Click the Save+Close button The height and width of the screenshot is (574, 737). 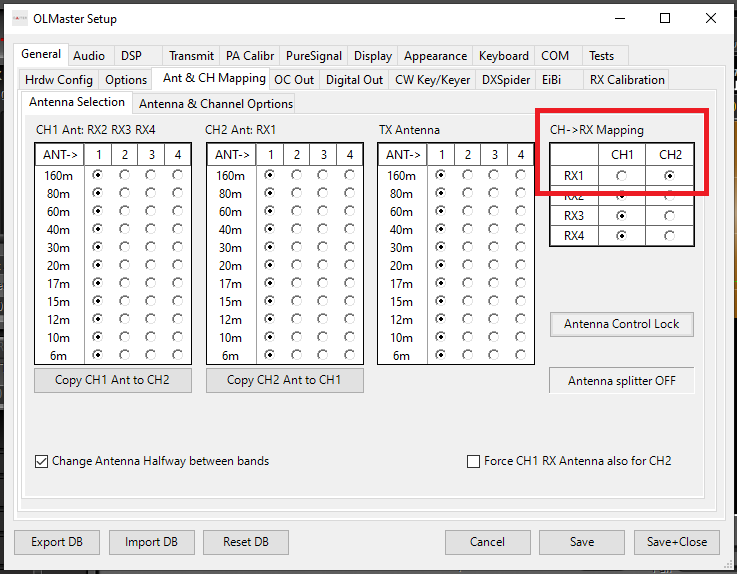point(676,542)
